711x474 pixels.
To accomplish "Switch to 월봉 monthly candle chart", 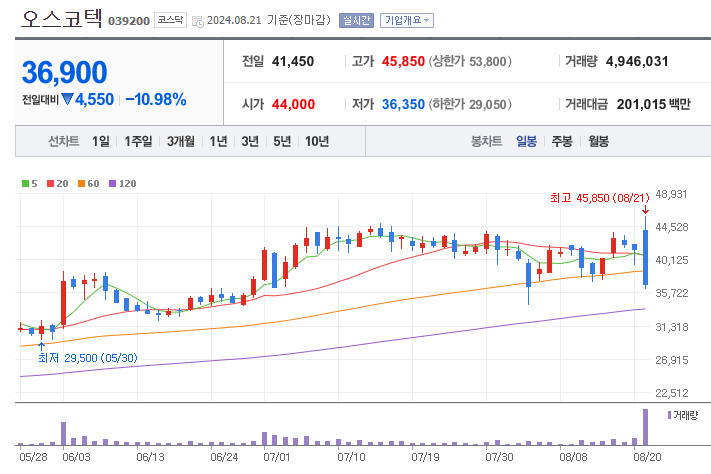I will [599, 142].
